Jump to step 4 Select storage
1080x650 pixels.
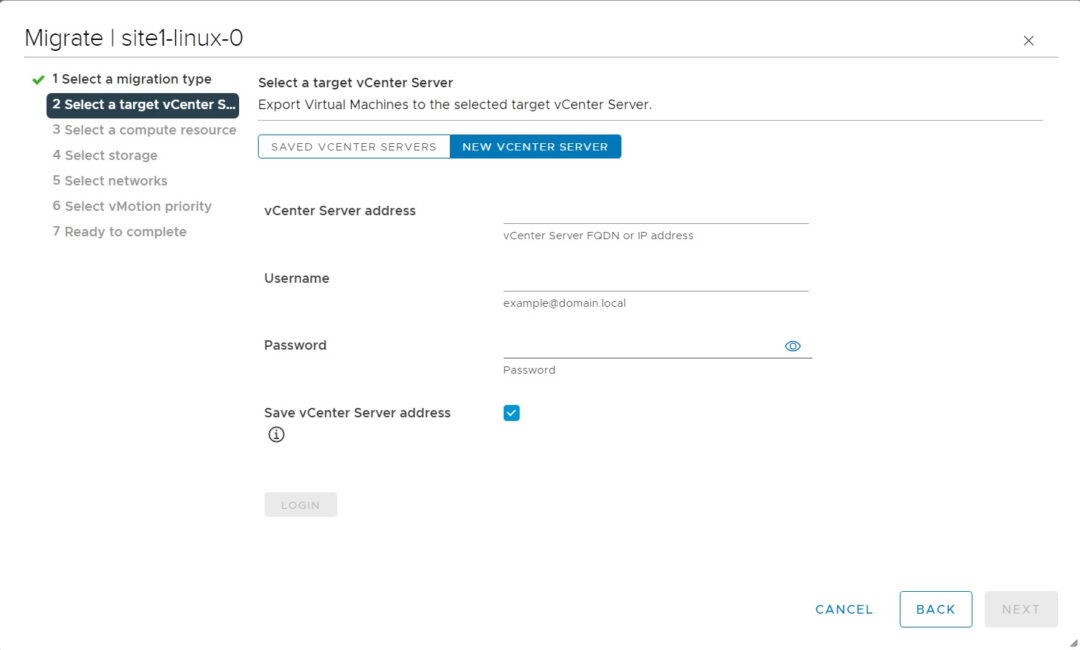(x=105, y=155)
